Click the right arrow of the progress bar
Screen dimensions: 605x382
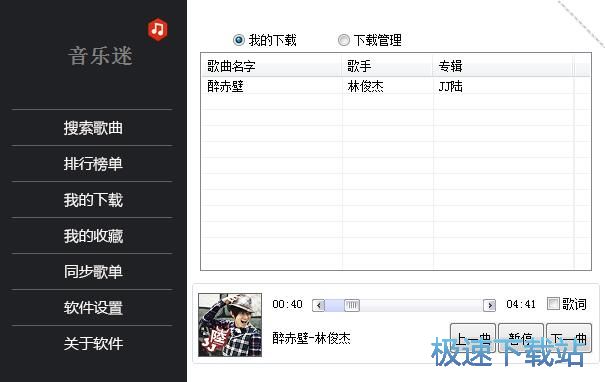(489, 305)
